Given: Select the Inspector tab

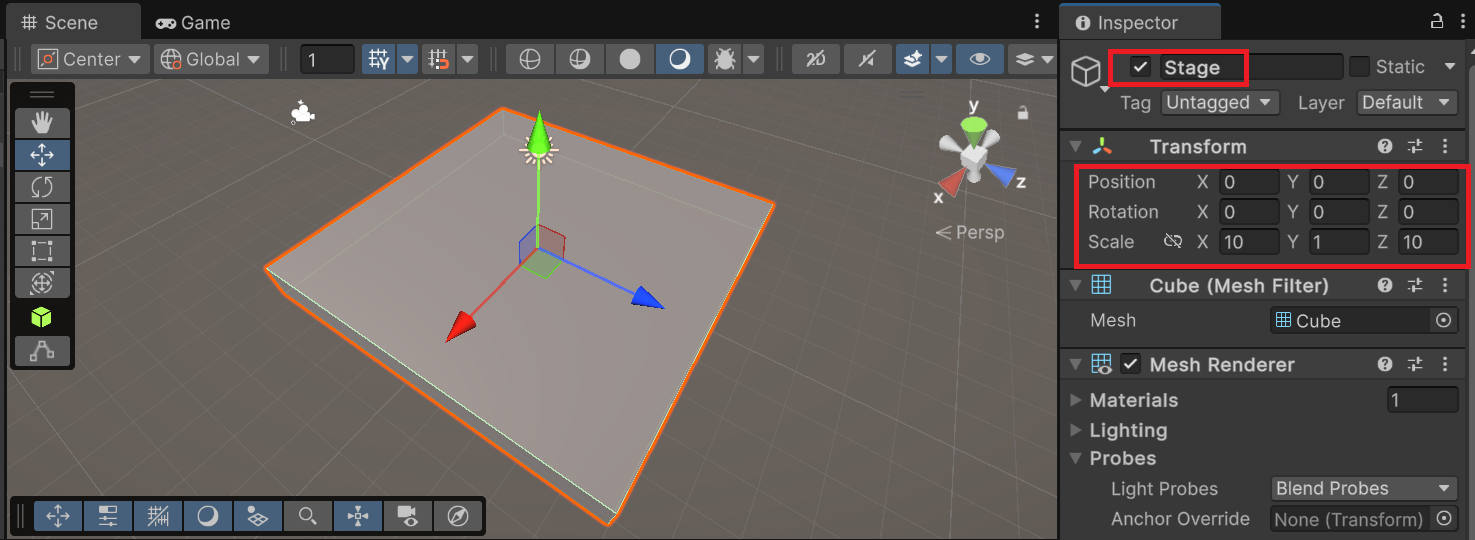Looking at the screenshot, I should tap(1127, 22).
